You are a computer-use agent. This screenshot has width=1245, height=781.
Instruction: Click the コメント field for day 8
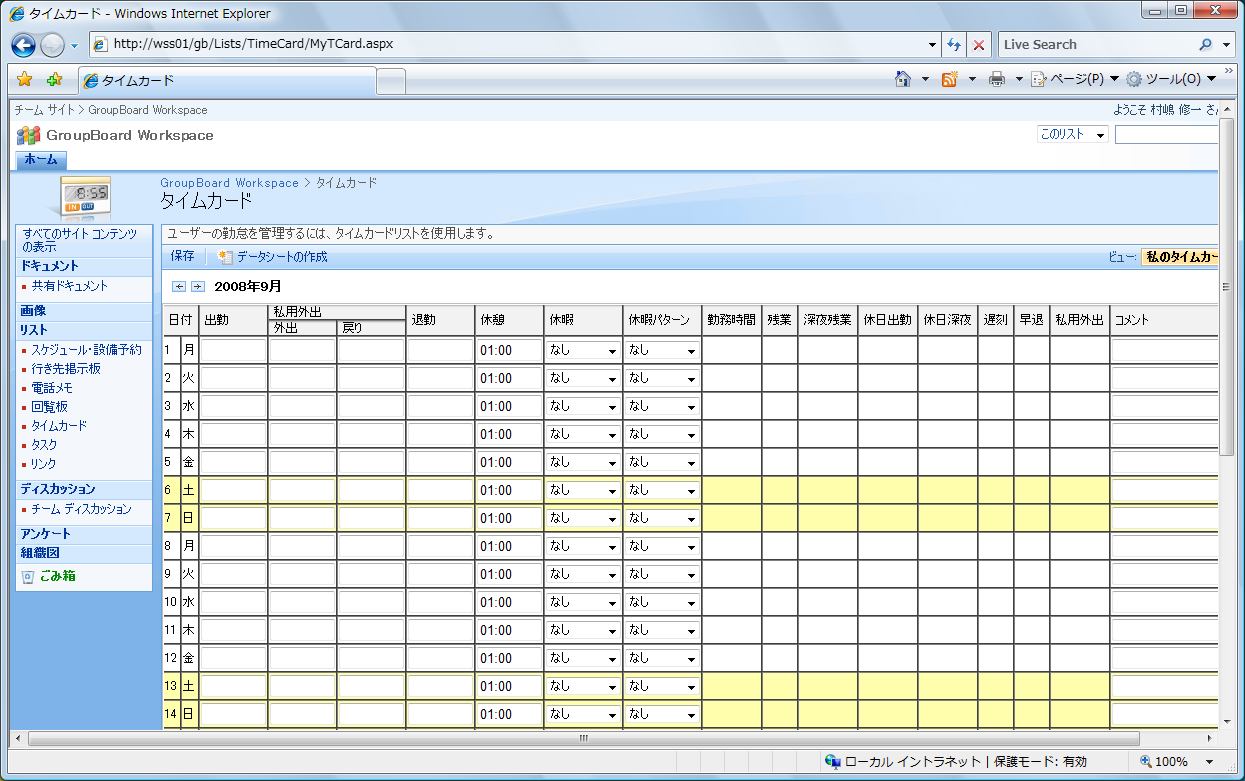(1165, 547)
